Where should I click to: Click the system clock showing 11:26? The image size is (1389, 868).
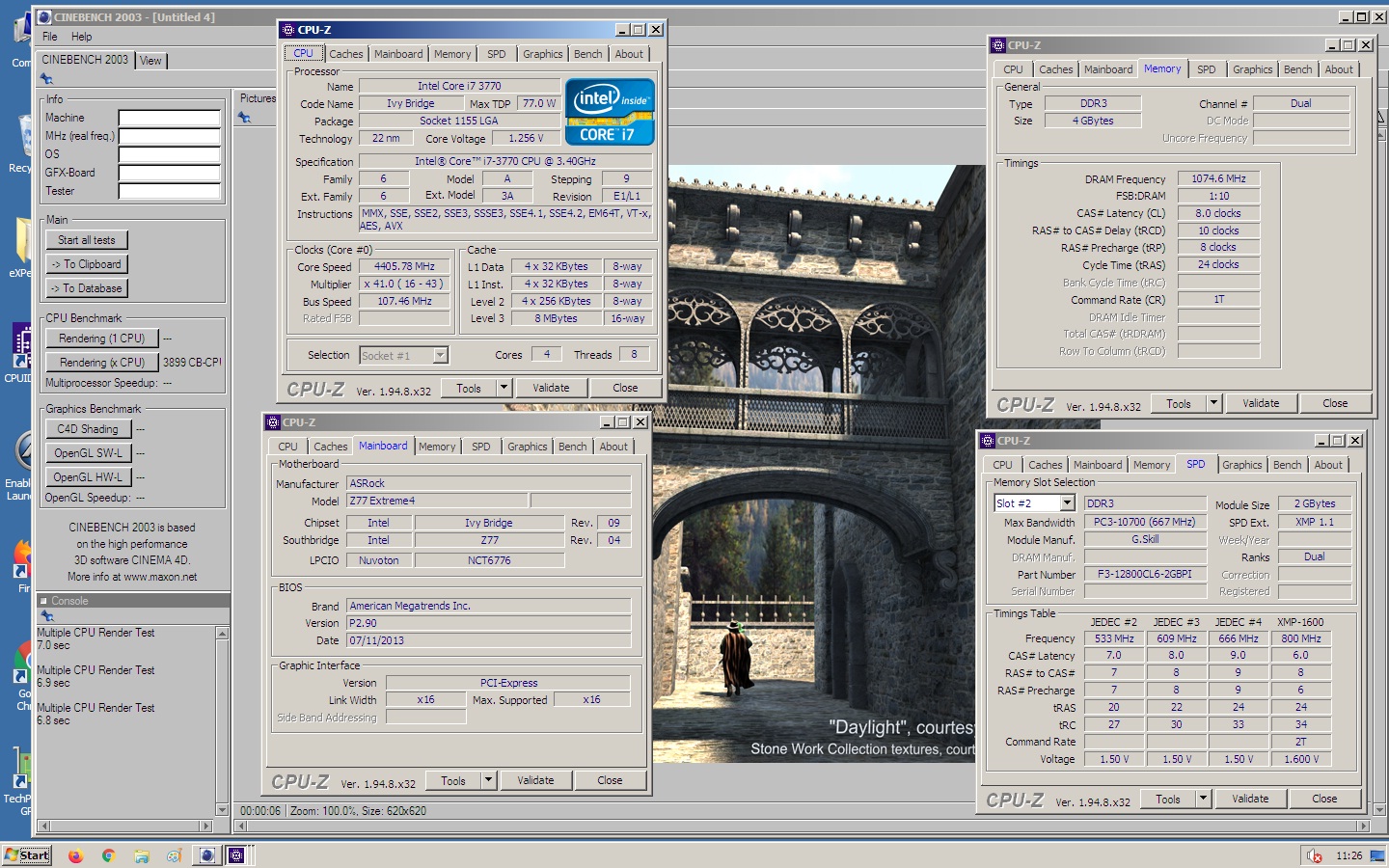[1348, 855]
